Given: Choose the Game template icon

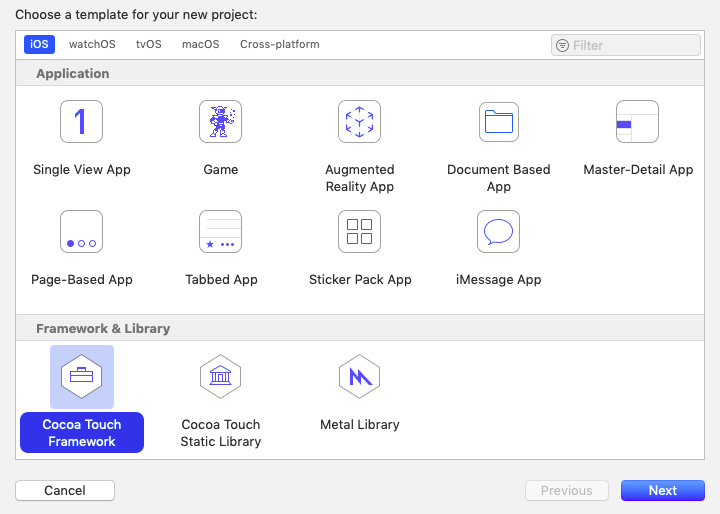Looking at the screenshot, I should pyautogui.click(x=220, y=122).
